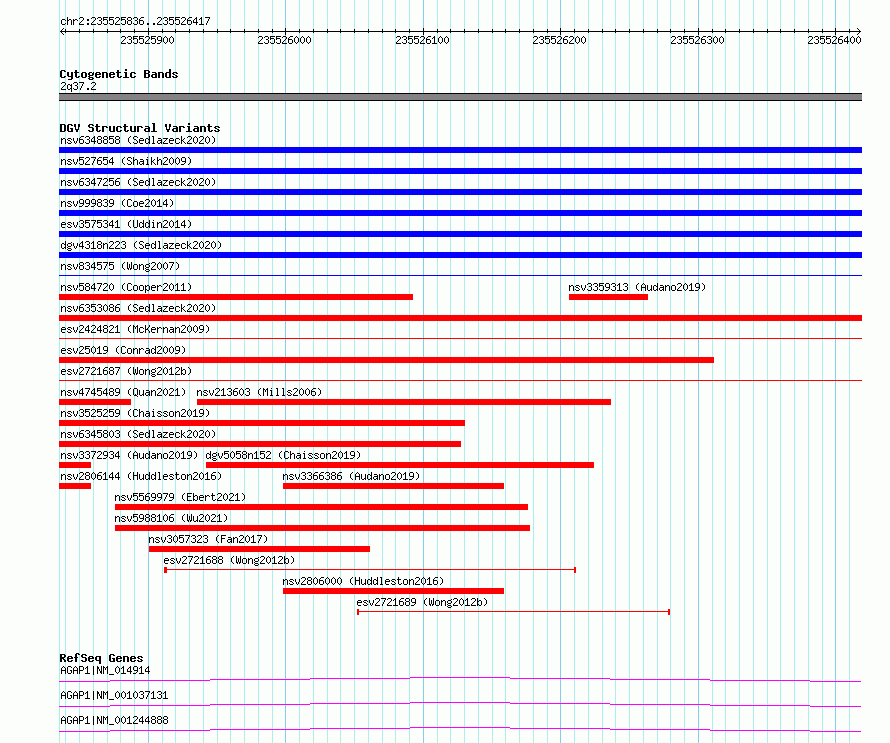Click the esv2721689 (Wong2012b) label
Image resolution: width=890 pixels, height=743 pixels.
point(422,602)
